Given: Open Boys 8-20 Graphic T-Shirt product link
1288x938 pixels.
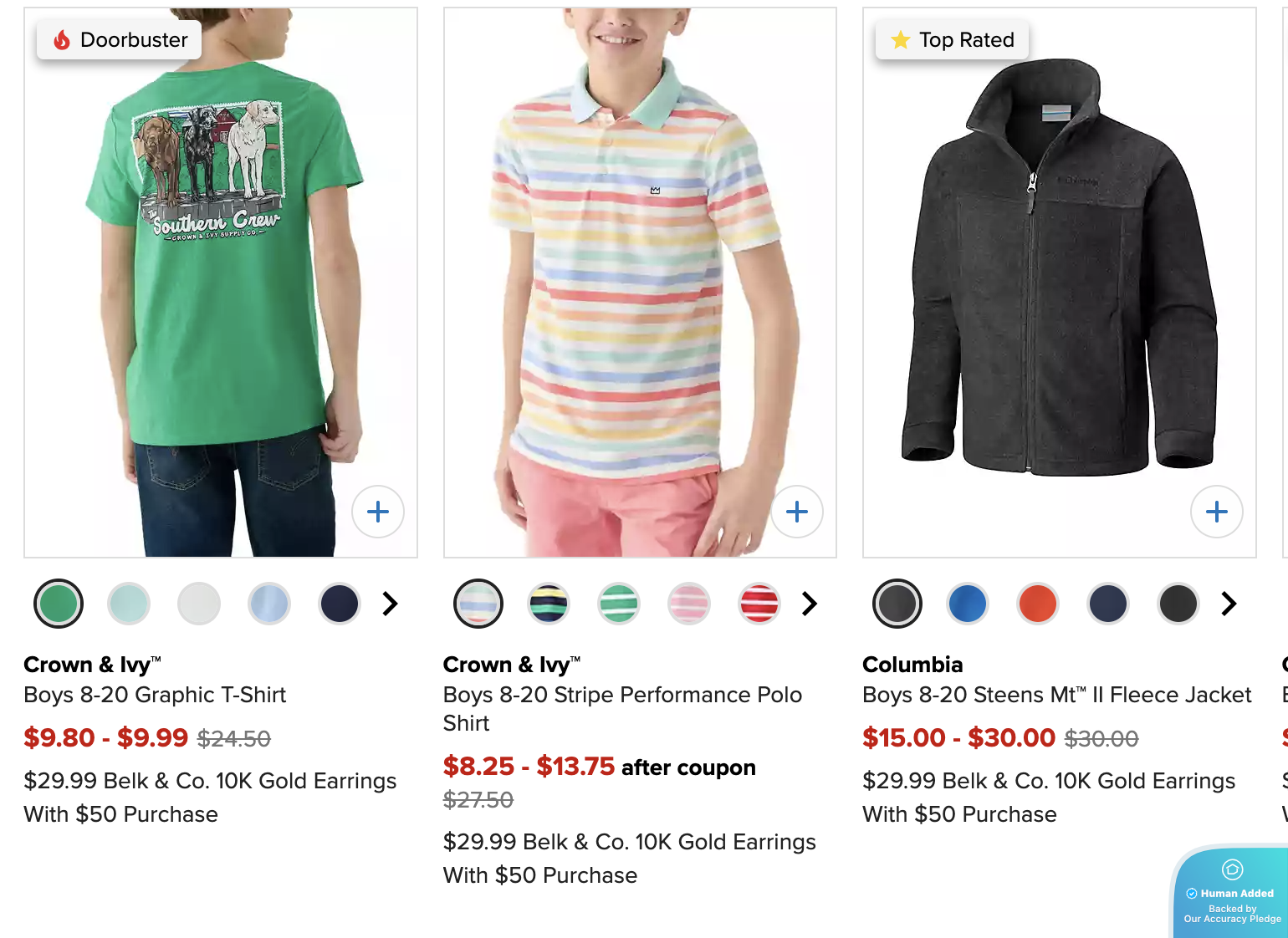Looking at the screenshot, I should pos(155,695).
